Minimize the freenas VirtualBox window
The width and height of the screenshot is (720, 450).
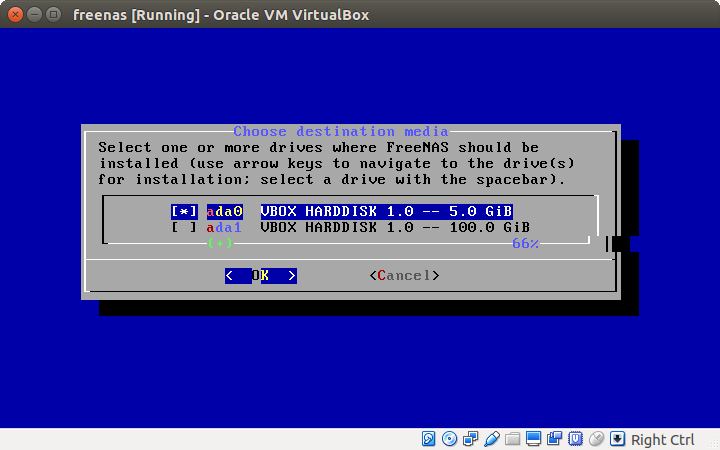[34, 15]
